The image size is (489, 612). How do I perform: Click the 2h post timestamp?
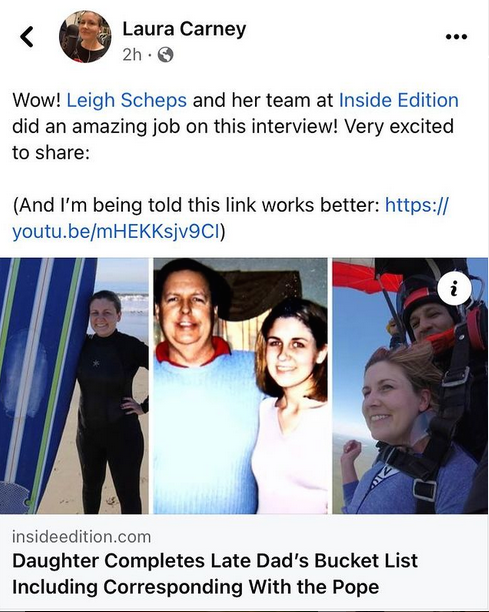tap(132, 55)
